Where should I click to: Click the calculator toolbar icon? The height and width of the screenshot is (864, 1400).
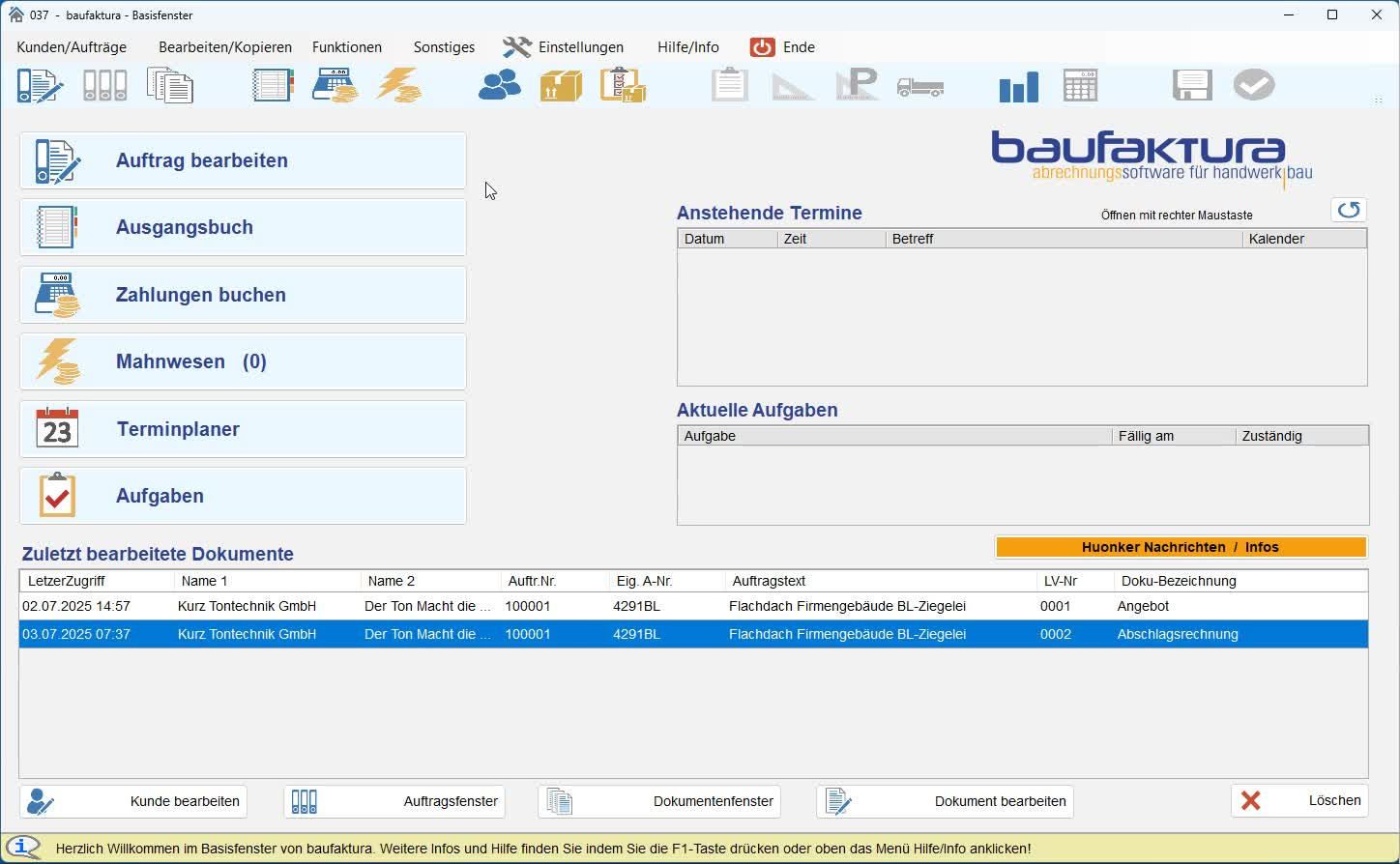(x=1080, y=85)
